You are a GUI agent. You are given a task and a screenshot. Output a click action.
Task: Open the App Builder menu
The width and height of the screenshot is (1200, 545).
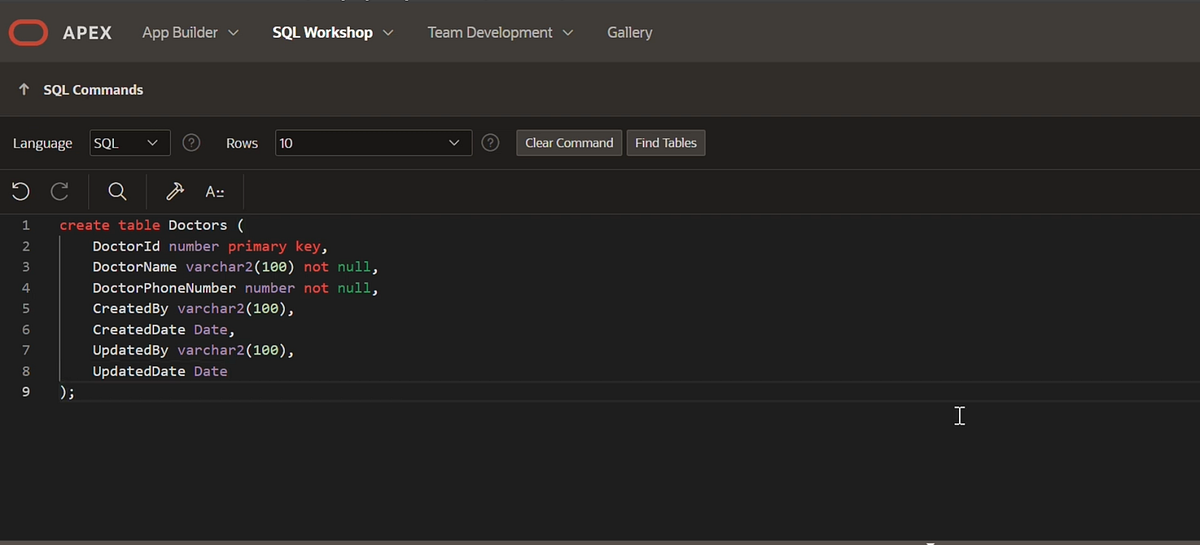[x=190, y=32]
